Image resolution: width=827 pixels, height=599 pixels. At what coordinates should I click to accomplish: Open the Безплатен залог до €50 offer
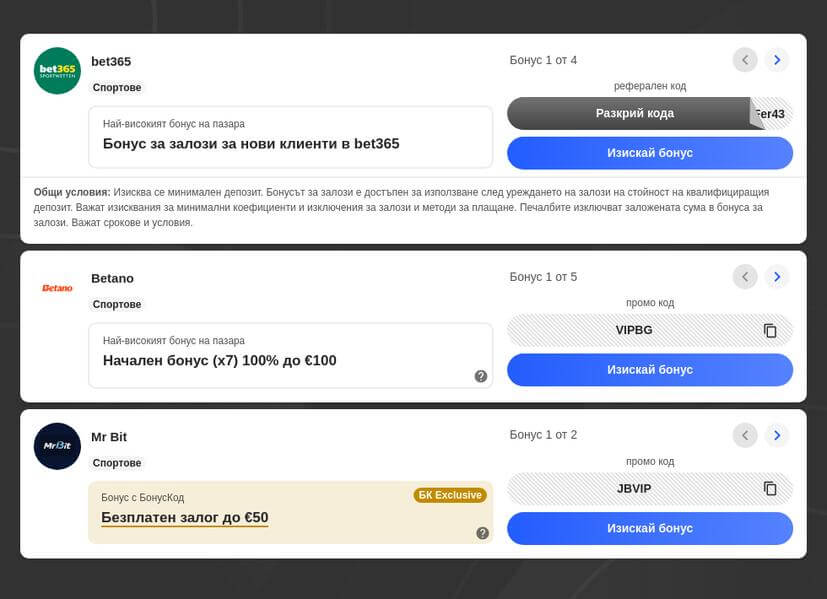185,518
